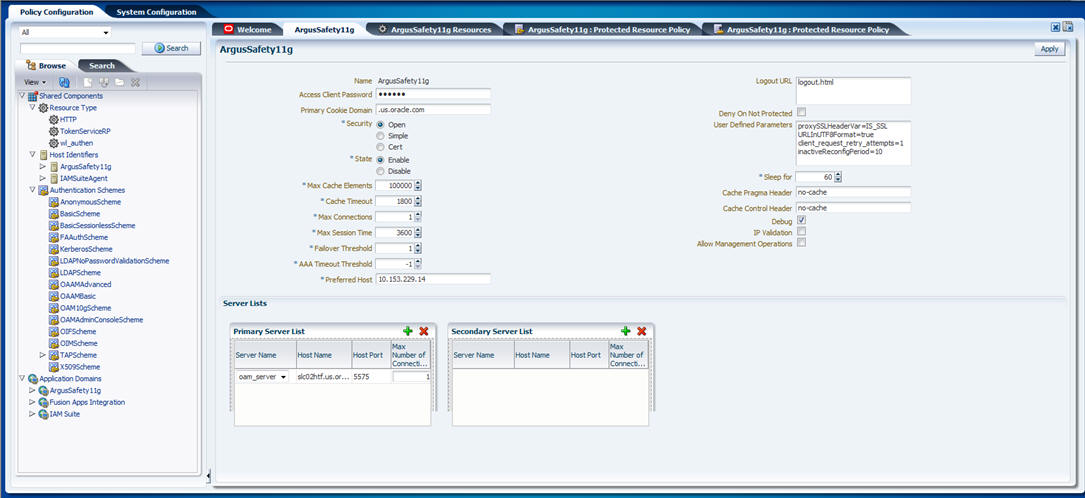Click the Resource Type gear icon
This screenshot has width=1085, height=498.
pos(43,108)
